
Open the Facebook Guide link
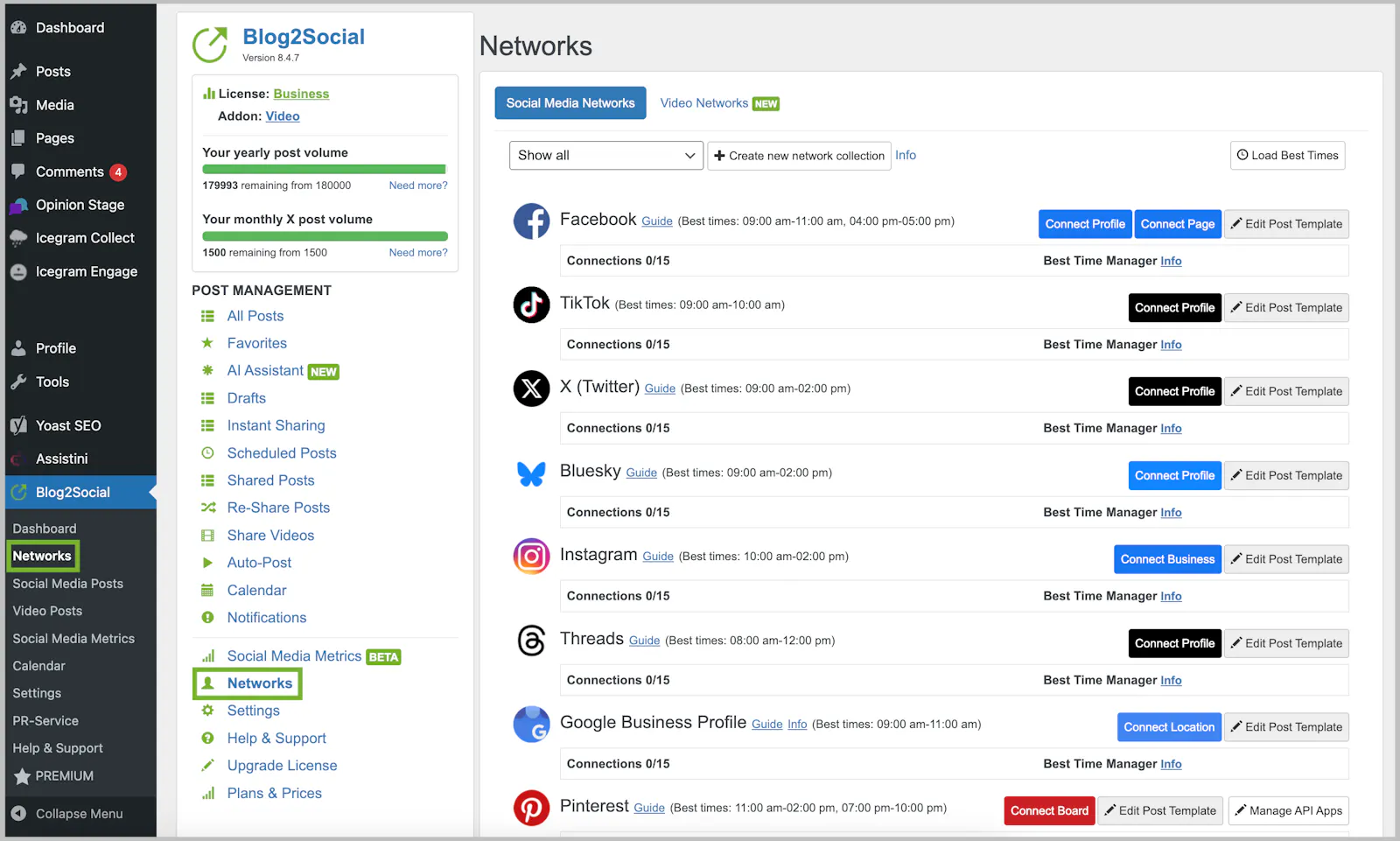[x=657, y=221]
